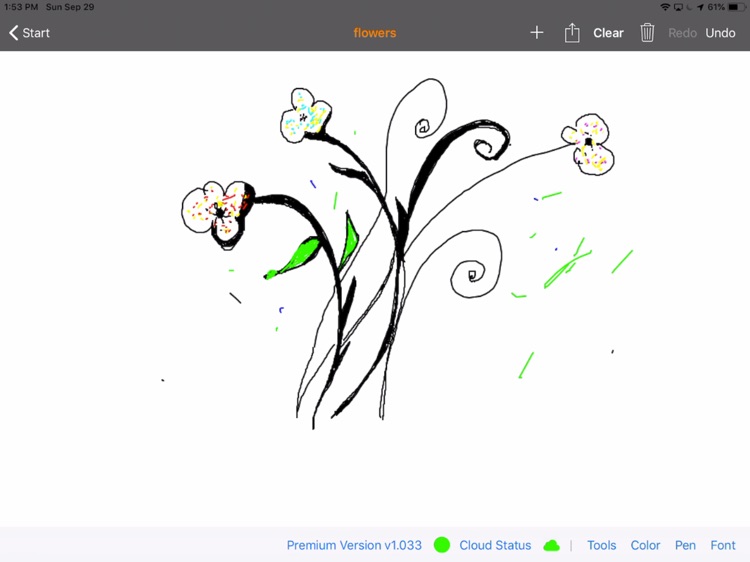
Task: Go back to Start screen
Action: click(x=30, y=33)
